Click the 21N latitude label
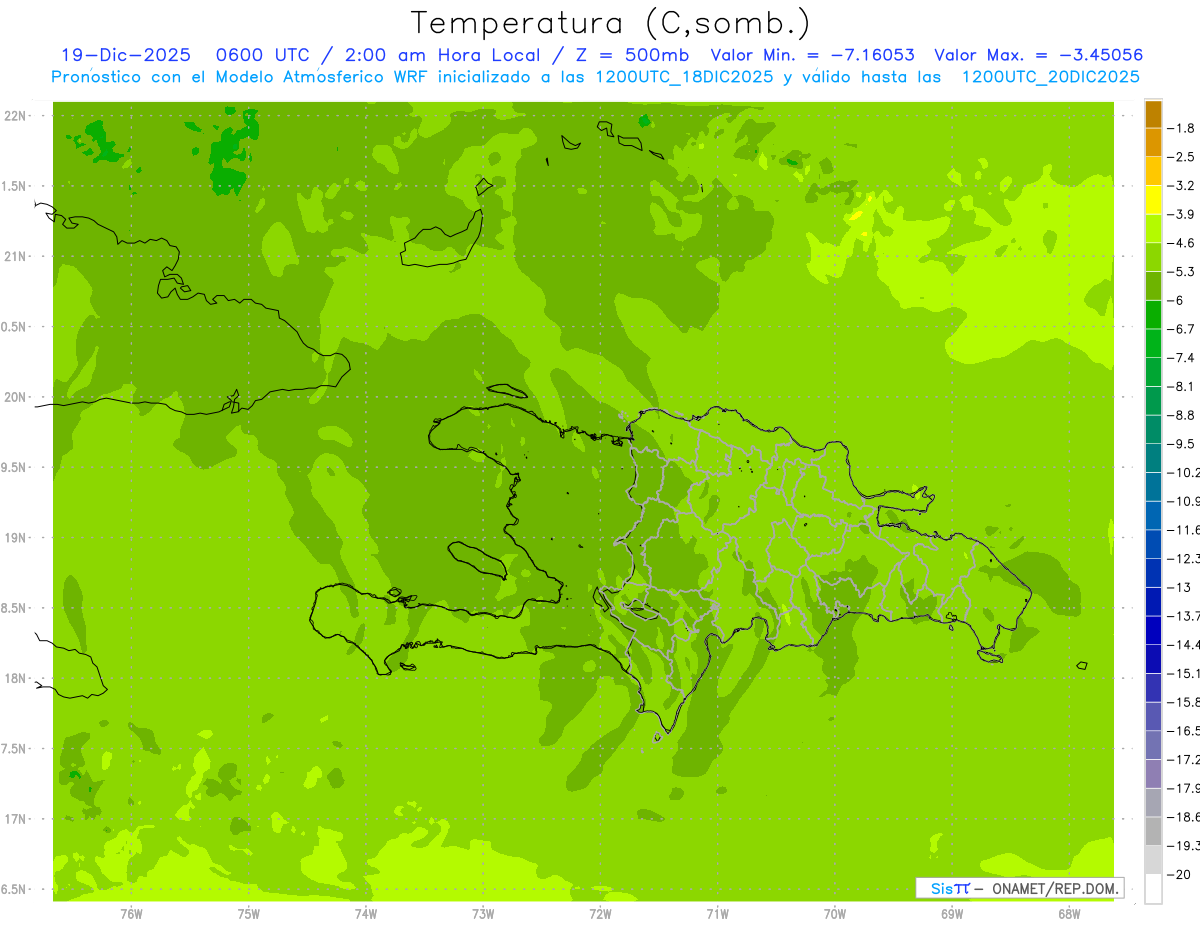 pos(15,256)
